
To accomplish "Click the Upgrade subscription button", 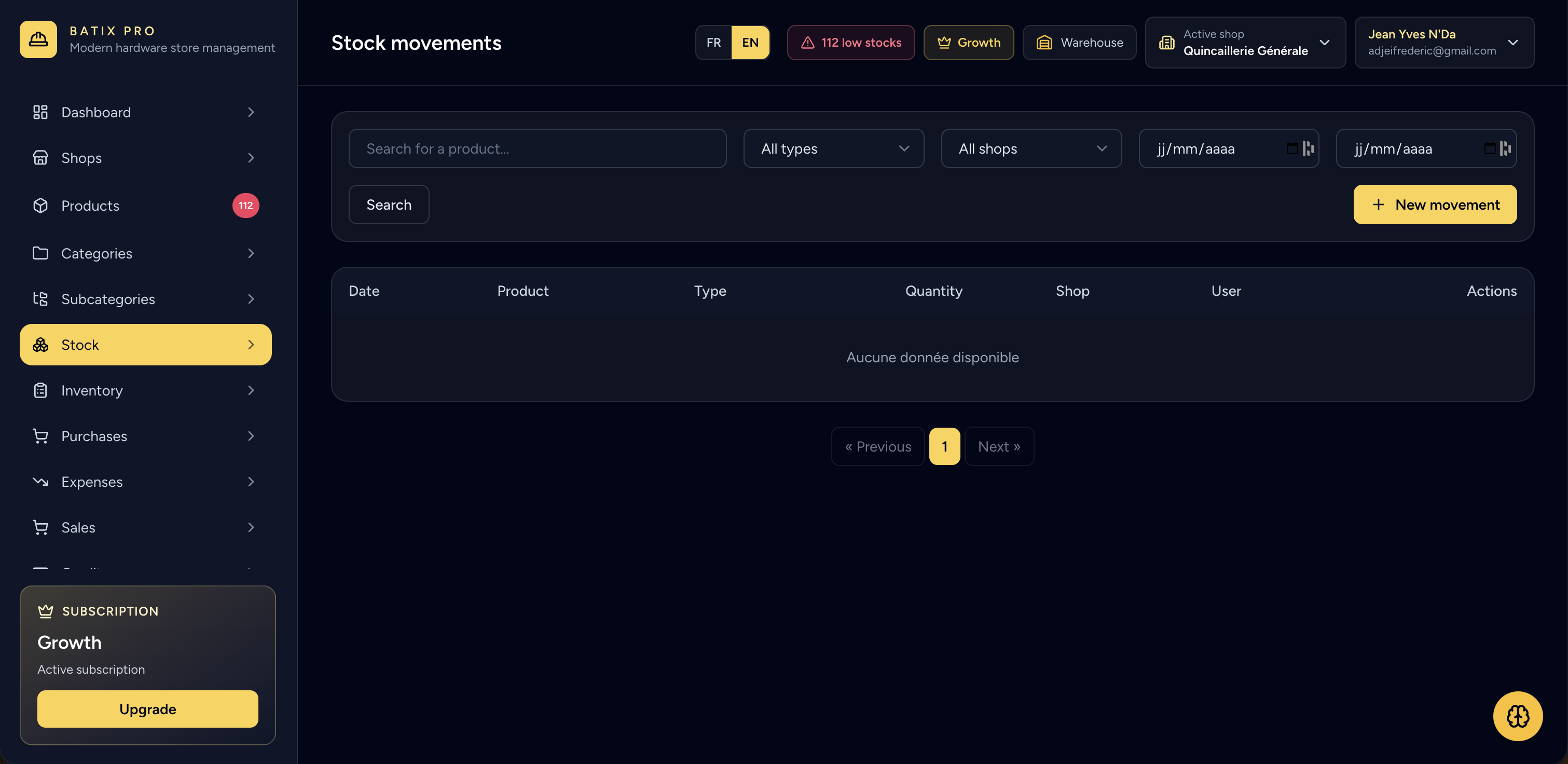I will (x=147, y=708).
